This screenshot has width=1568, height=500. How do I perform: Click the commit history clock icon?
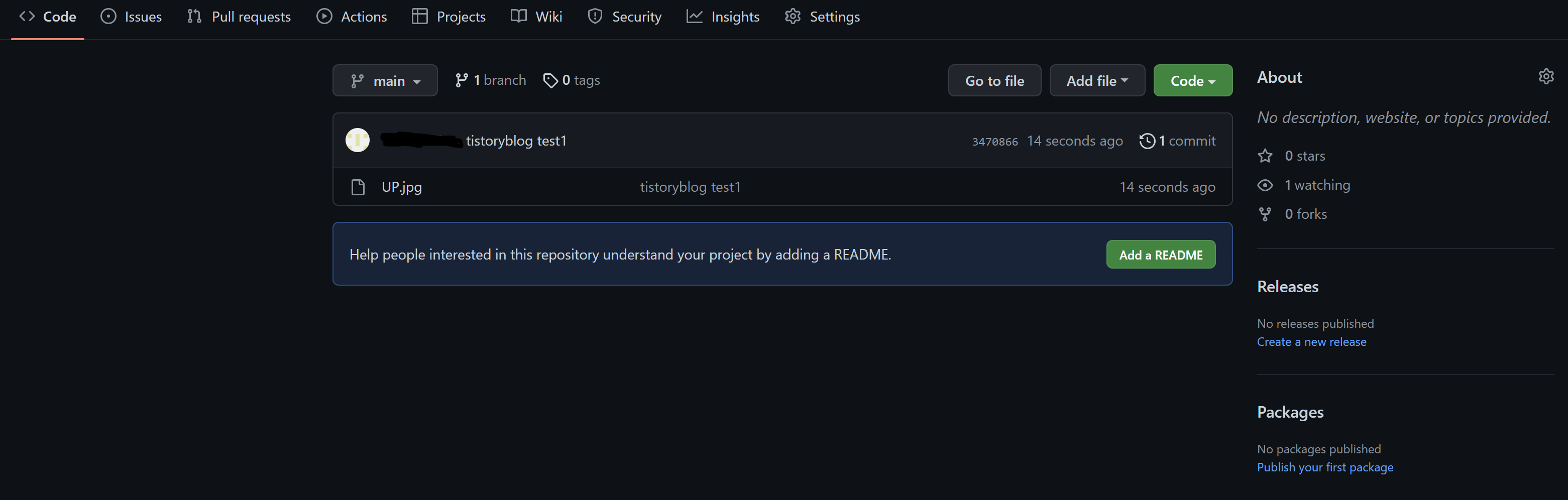[1147, 141]
